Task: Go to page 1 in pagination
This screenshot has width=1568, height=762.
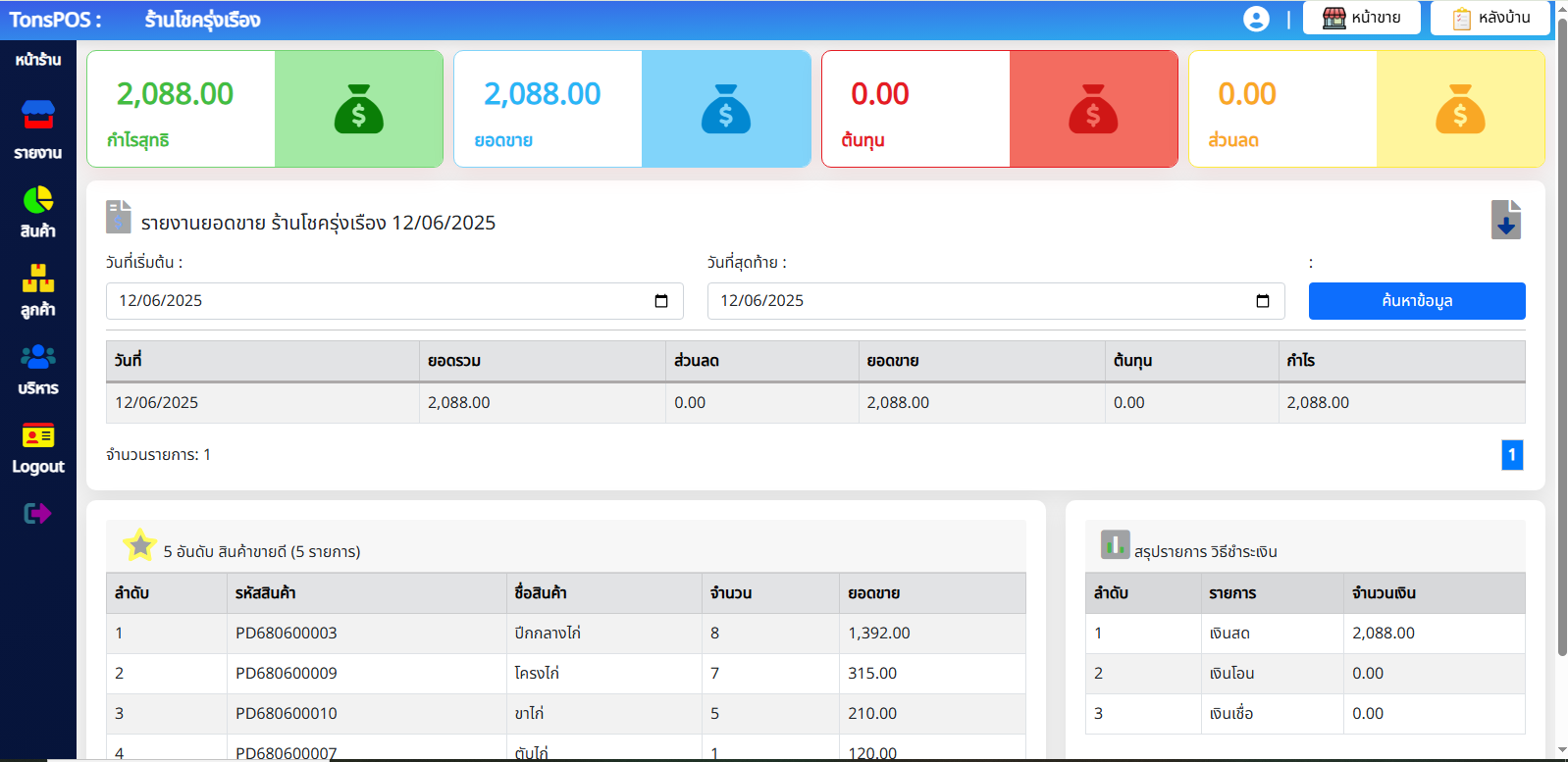Action: point(1512,455)
